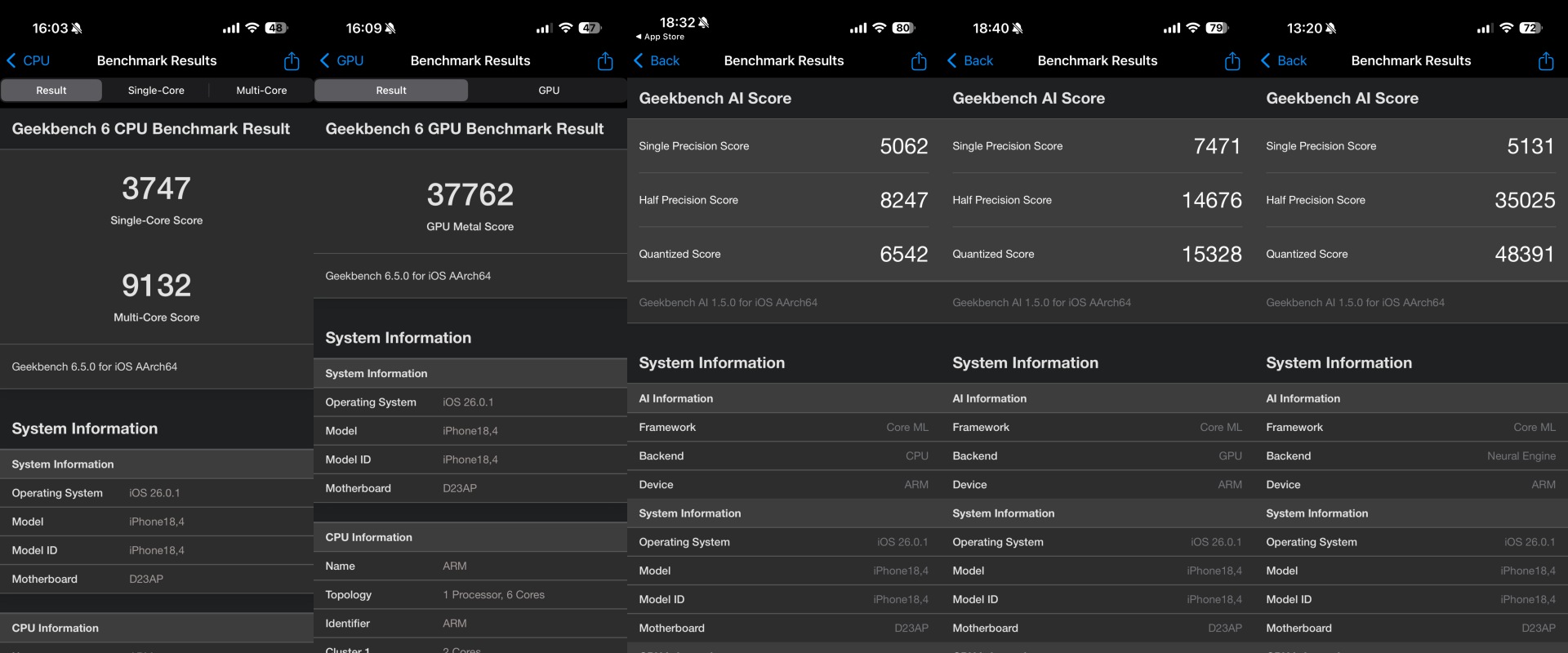Screen dimensions: 1568x653
Task: Tap the share icon on GPU benchmark screen
Action: coord(605,61)
